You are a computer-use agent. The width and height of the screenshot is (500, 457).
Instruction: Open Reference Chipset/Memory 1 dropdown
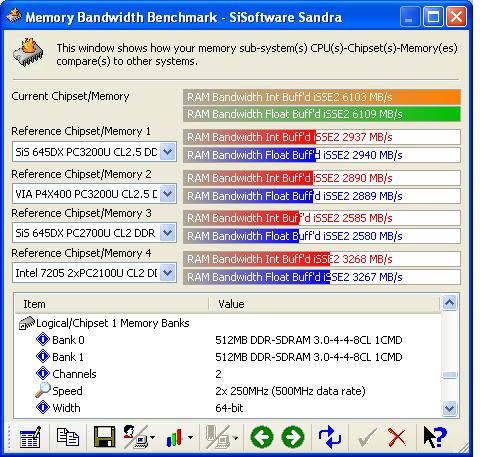click(x=168, y=152)
